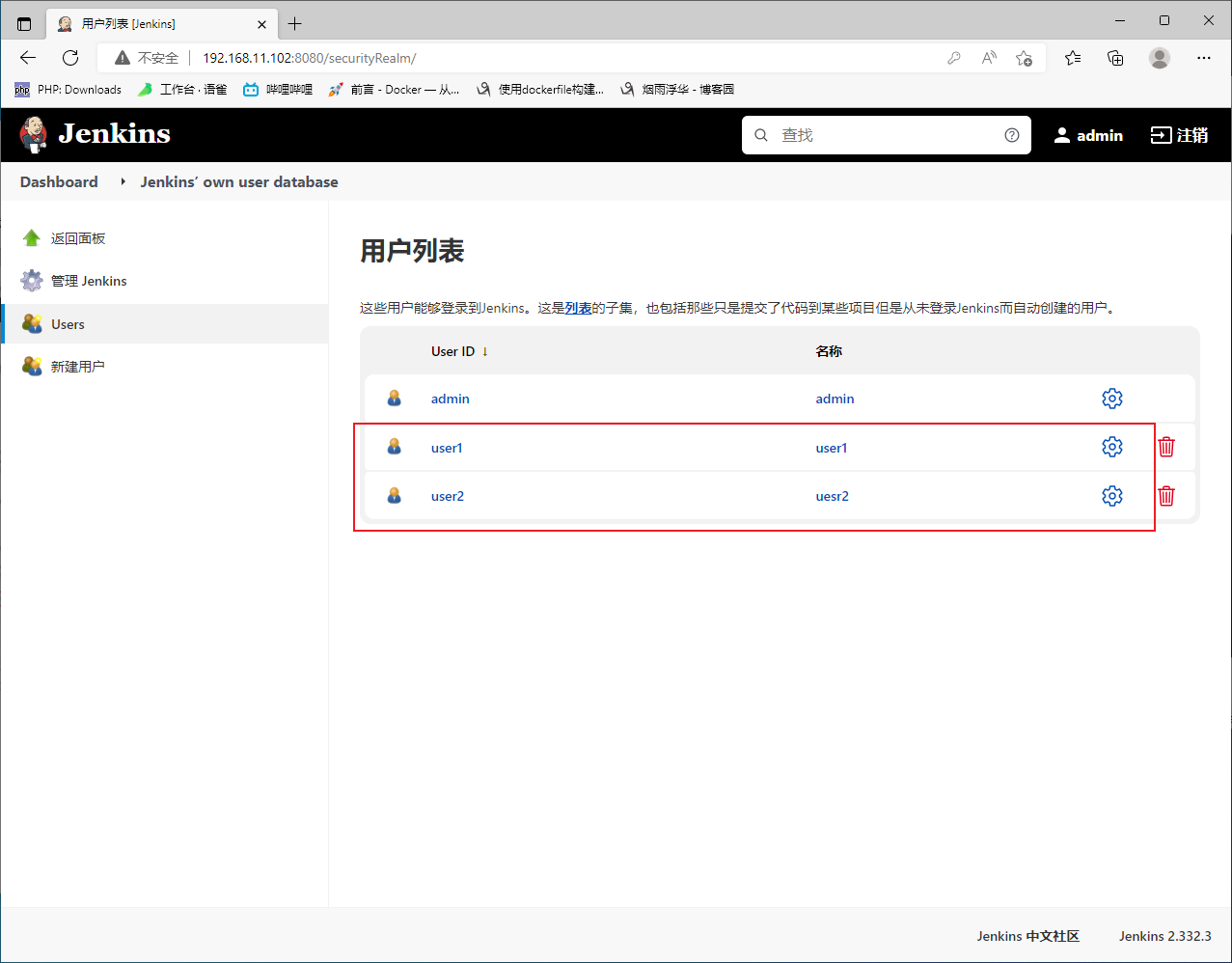Screen dimensions: 1232x963
Task: Click the 不安全 site security warning
Action: pyautogui.click(x=148, y=58)
